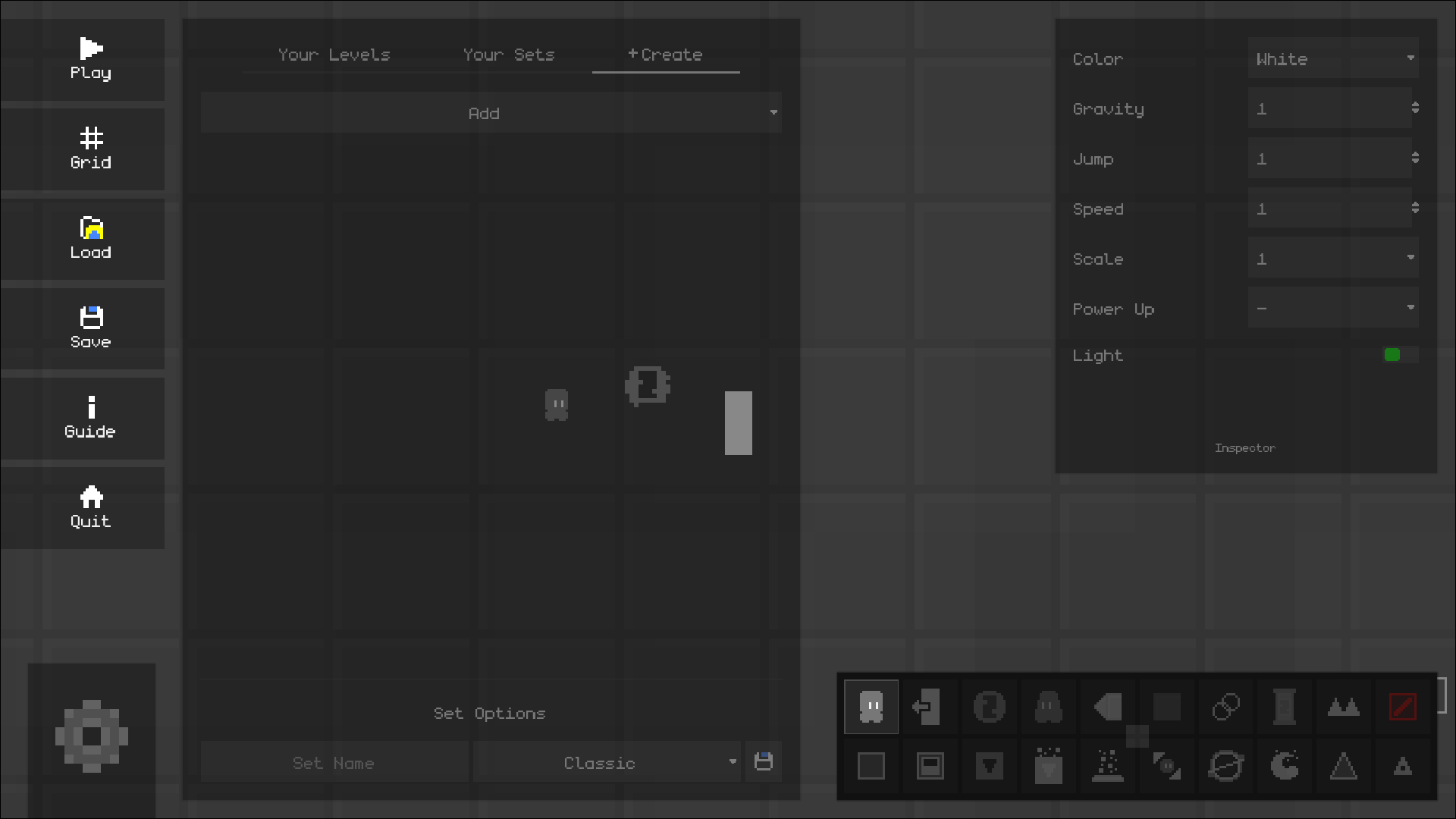The width and height of the screenshot is (1456, 819).
Task: Select the chain link palette tile
Action: (x=1226, y=707)
